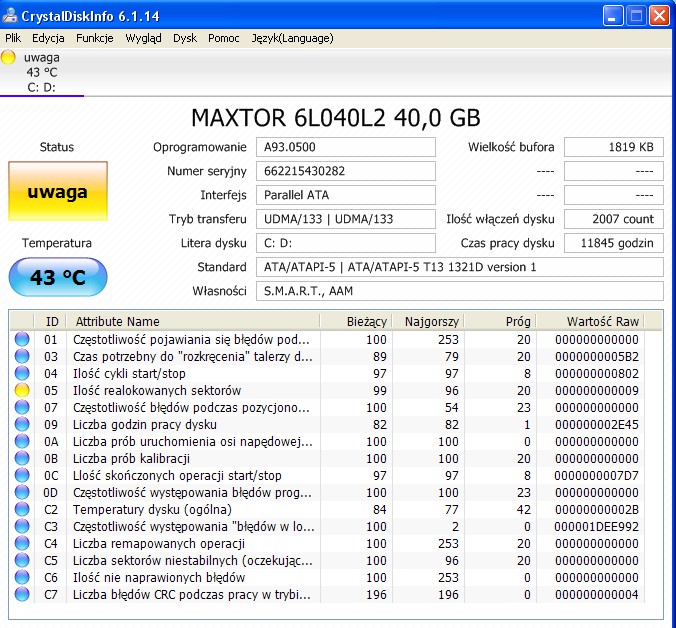
Task: Click status icon of row 0A
Action: tap(22, 441)
